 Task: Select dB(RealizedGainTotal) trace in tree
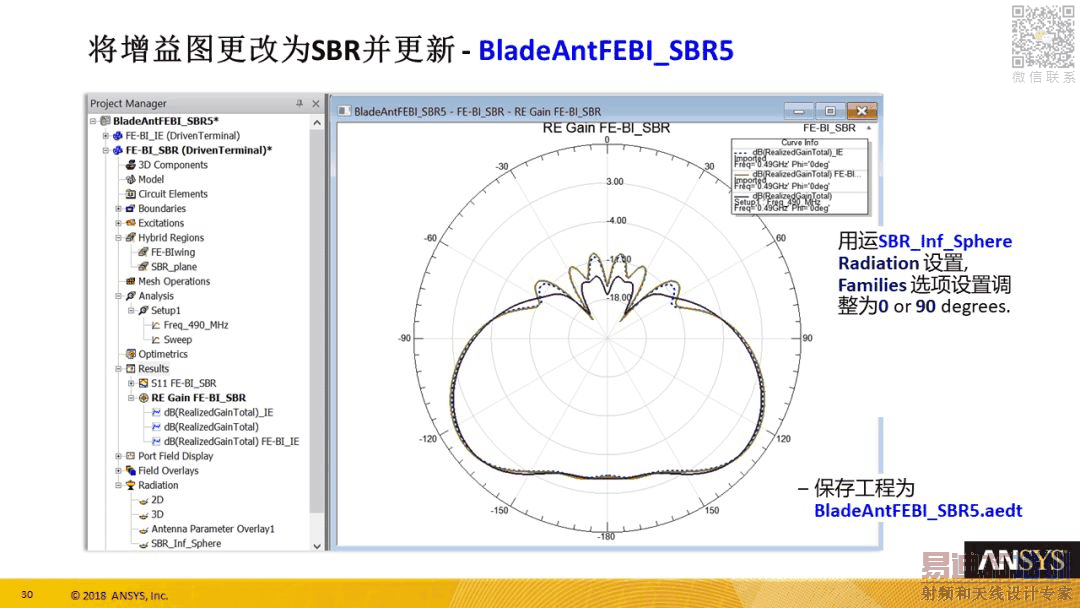(x=211, y=427)
